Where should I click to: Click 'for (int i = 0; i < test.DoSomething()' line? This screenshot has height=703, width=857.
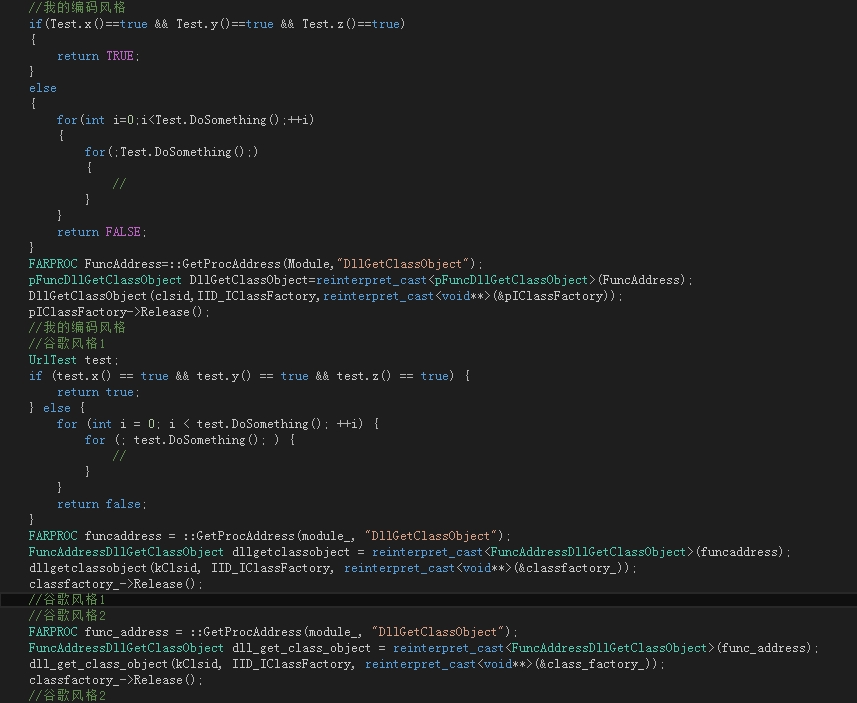218,424
